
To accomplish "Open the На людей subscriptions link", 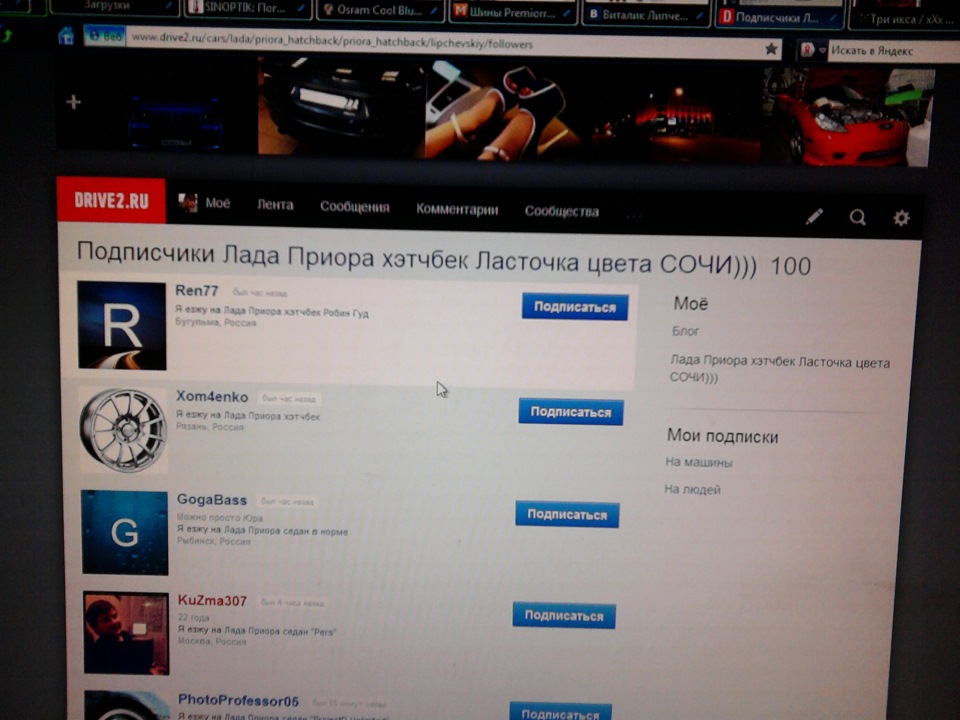I will click(x=692, y=490).
